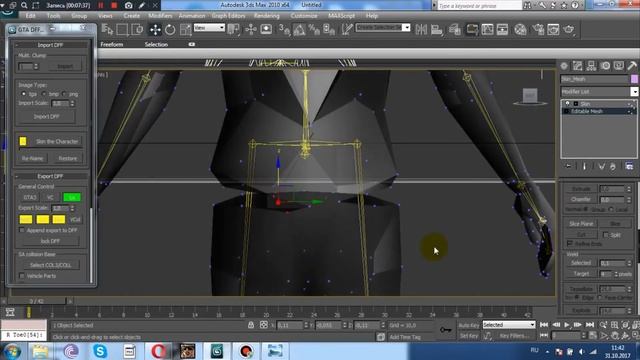Enable Append export to DFF checkbox
The height and width of the screenshot is (360, 640).
22,230
